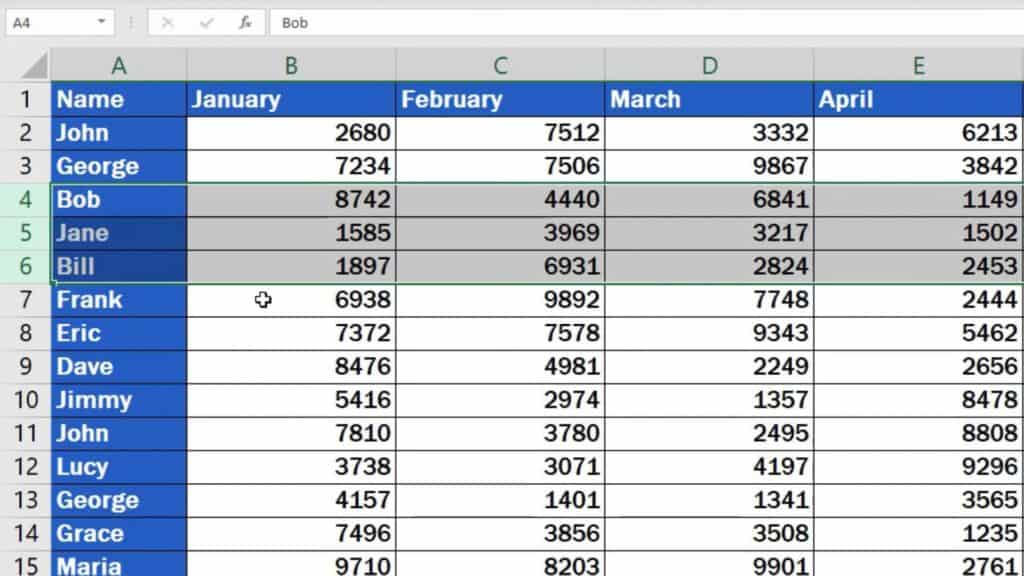1024x576 pixels.
Task: Select column header E
Action: point(917,64)
